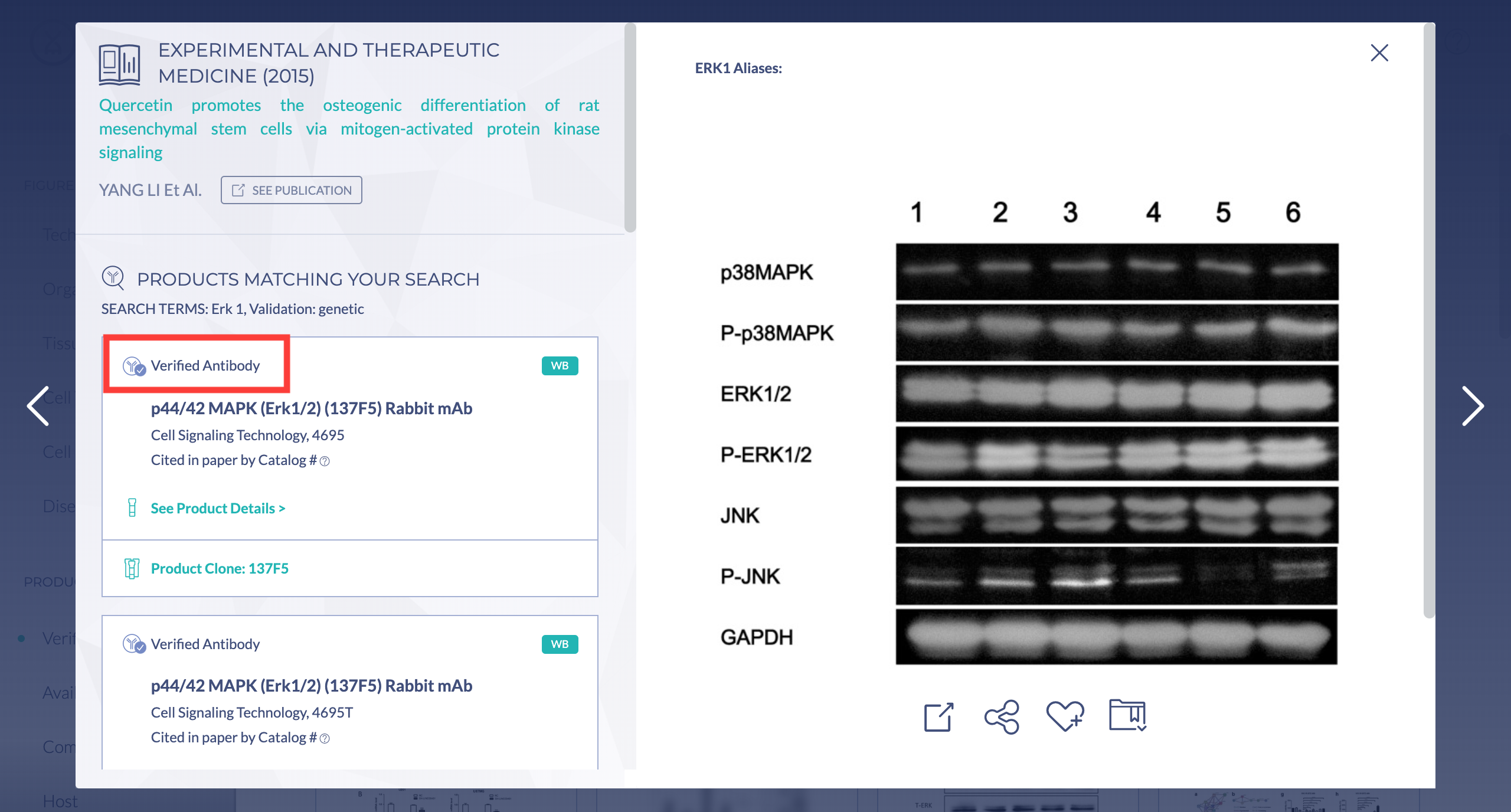Image resolution: width=1511 pixels, height=812 pixels.
Task: Click the left arrow navigation icon
Action: [x=35, y=405]
